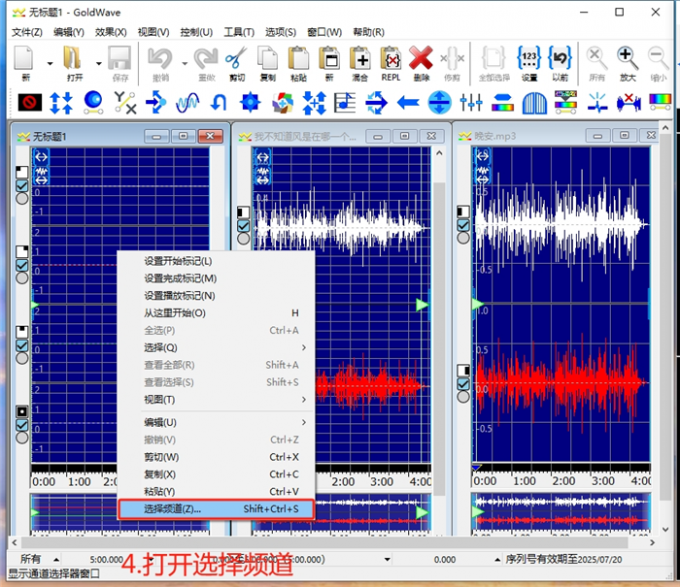The height and width of the screenshot is (587, 680).
Task: Toggle white channel checkbox in middle sound window
Action: click(x=243, y=226)
